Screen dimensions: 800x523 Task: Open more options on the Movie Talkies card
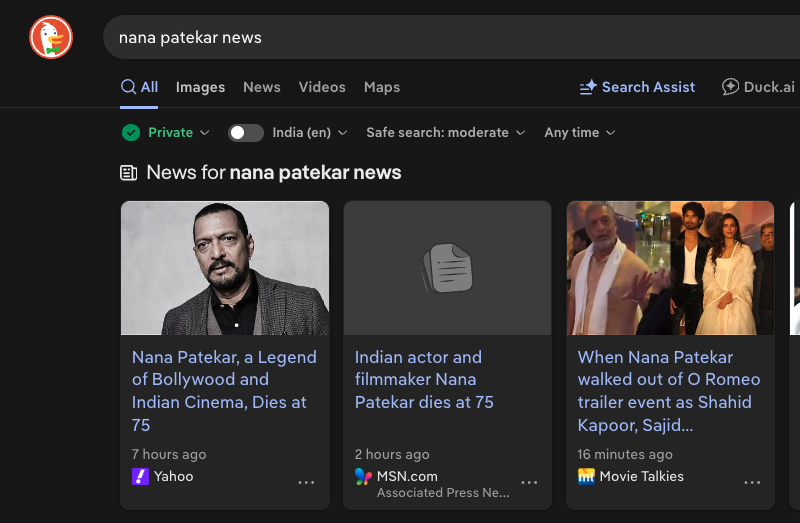(x=752, y=482)
